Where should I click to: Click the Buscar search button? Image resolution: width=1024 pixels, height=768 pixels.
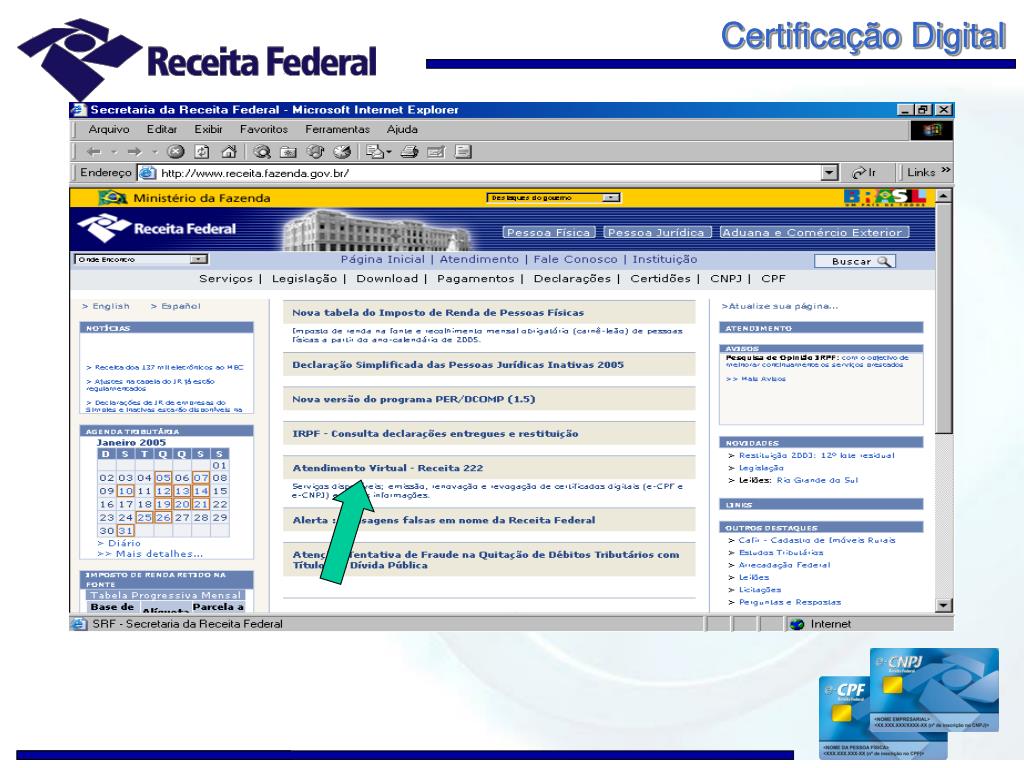[x=855, y=261]
